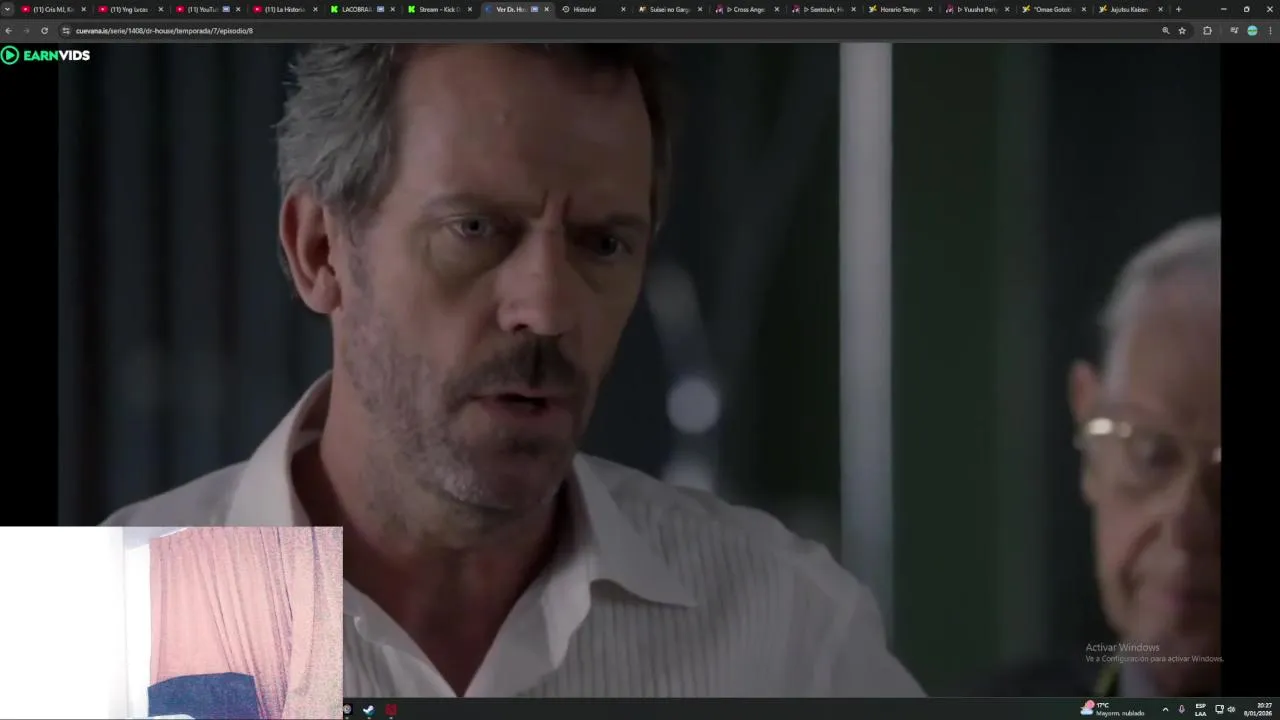This screenshot has width=1280, height=720.
Task: Close the Historial tab
Action: [x=623, y=9]
